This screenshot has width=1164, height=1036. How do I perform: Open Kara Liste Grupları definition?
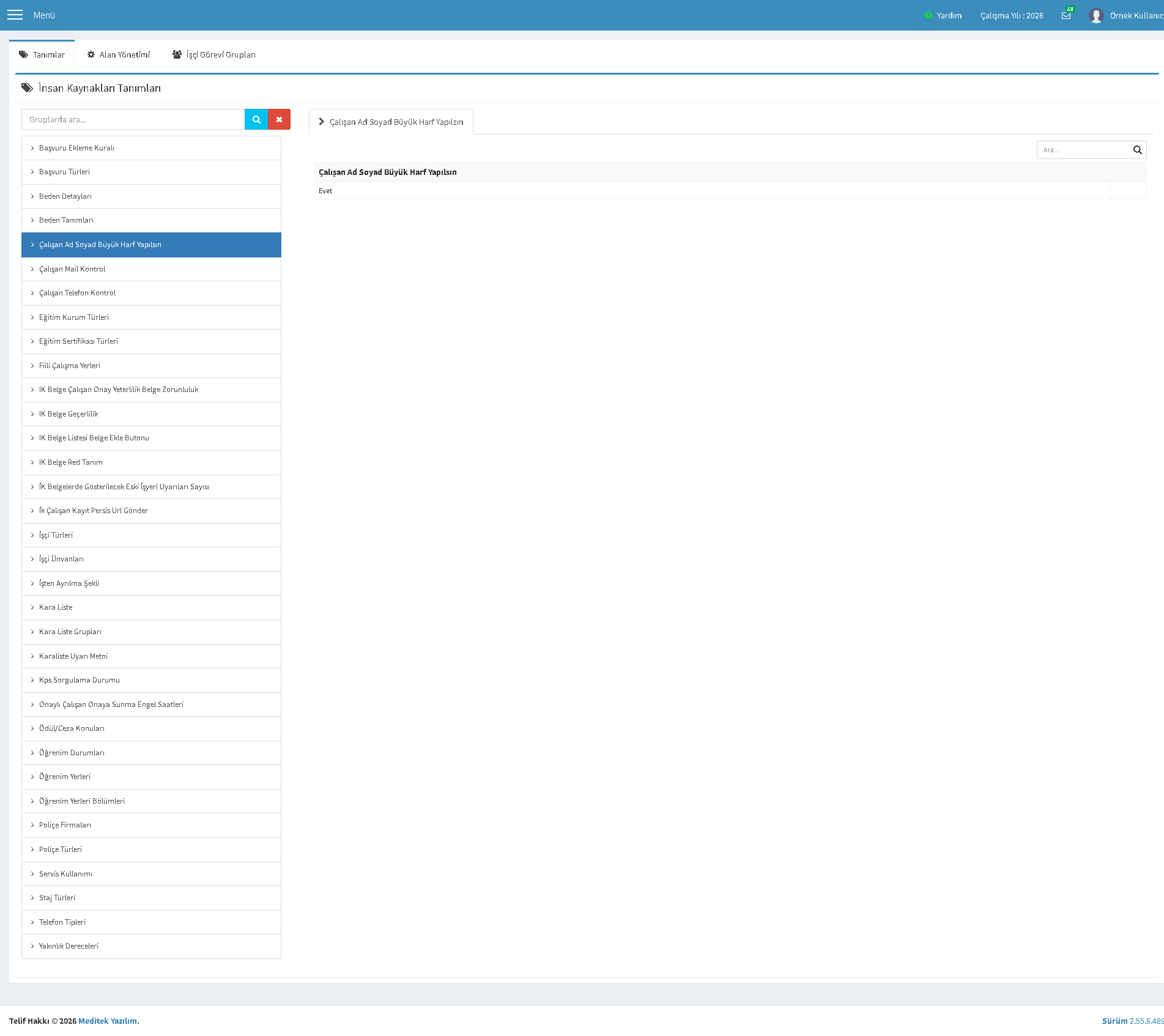(x=151, y=632)
